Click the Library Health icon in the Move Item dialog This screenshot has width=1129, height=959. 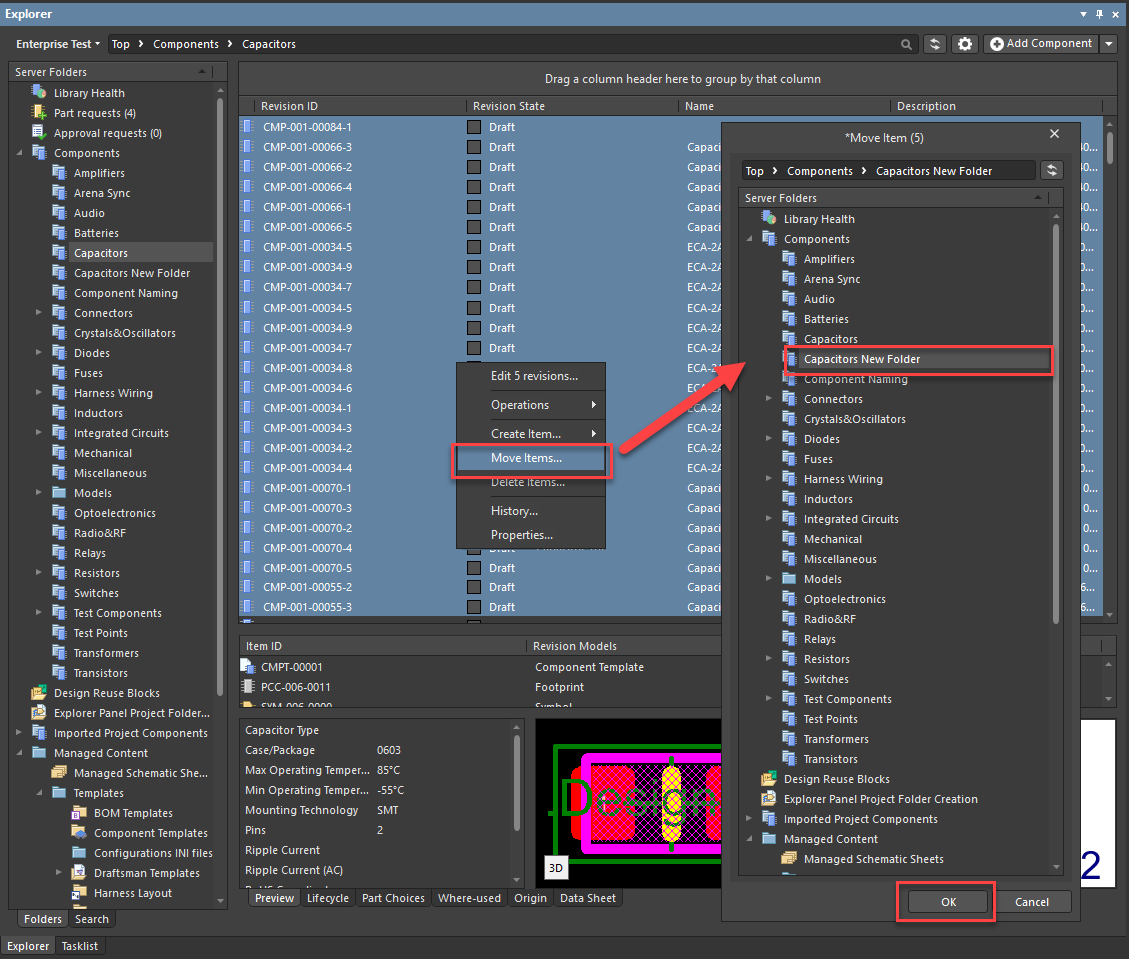tap(769, 218)
